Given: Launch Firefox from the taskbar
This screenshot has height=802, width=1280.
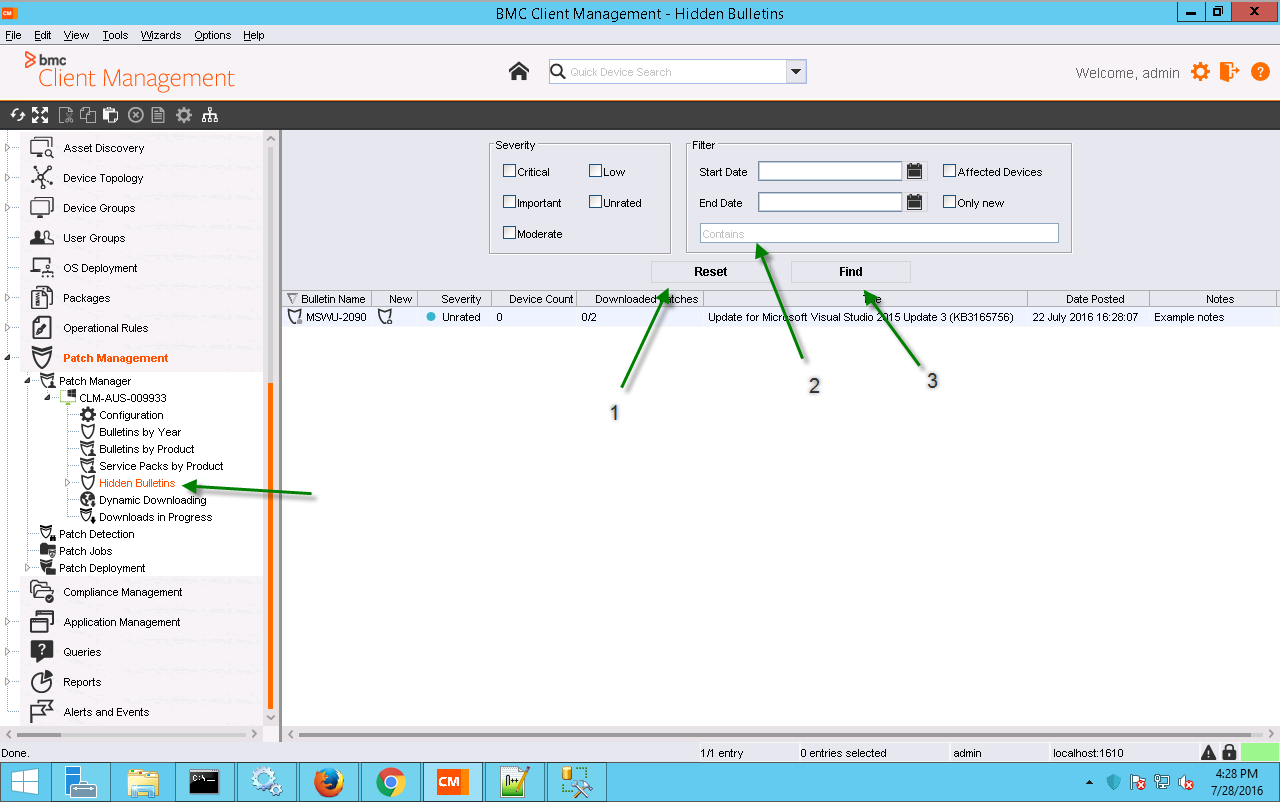Looking at the screenshot, I should point(329,781).
